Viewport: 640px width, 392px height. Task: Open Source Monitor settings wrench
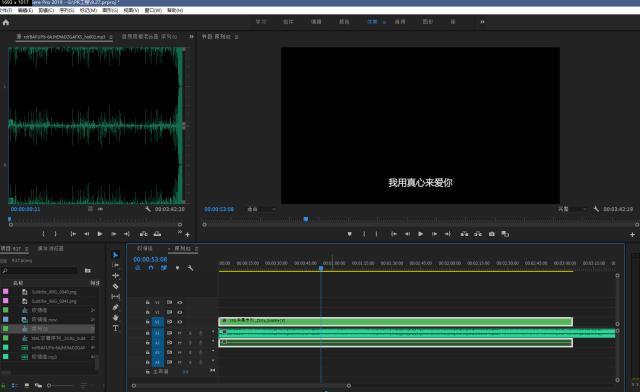point(148,209)
